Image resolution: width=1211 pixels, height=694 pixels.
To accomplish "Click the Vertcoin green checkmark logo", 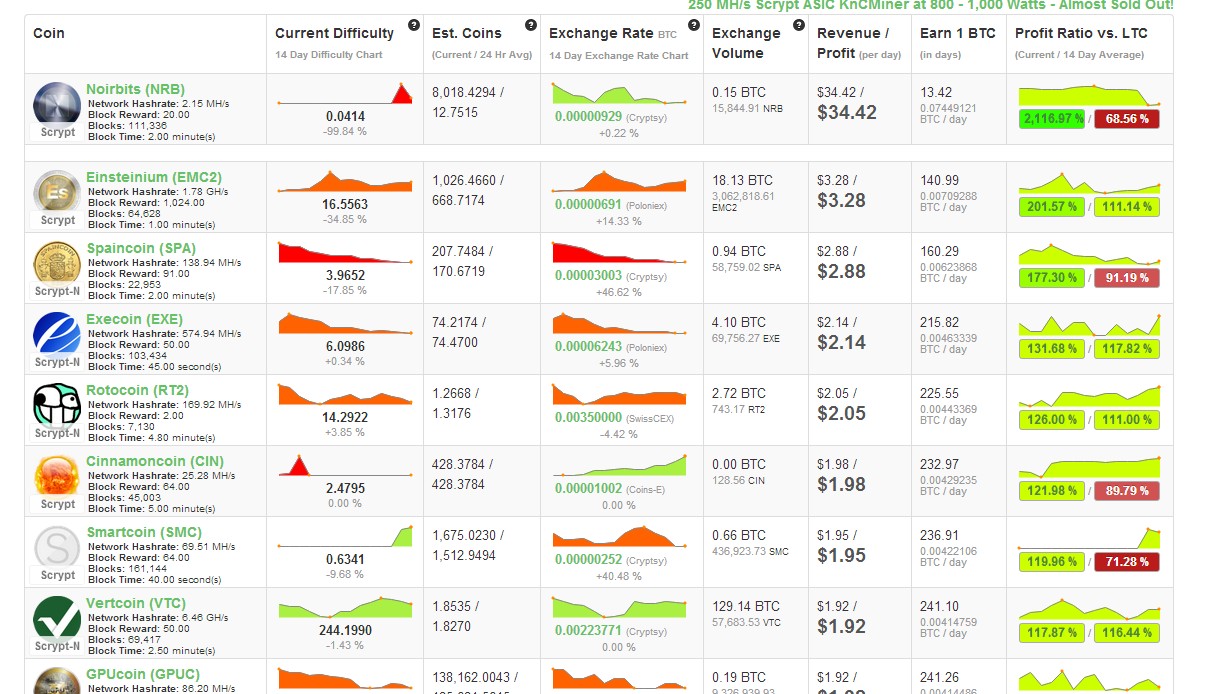I will [x=57, y=618].
